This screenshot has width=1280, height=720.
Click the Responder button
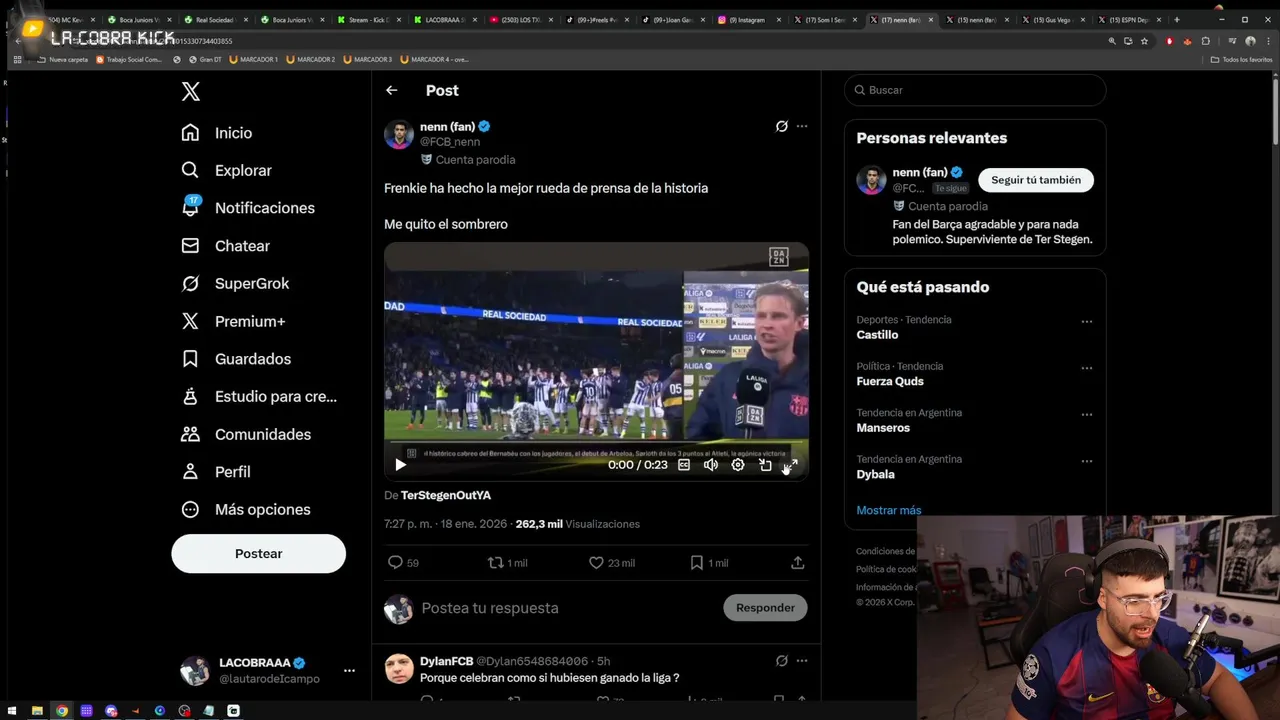click(765, 608)
